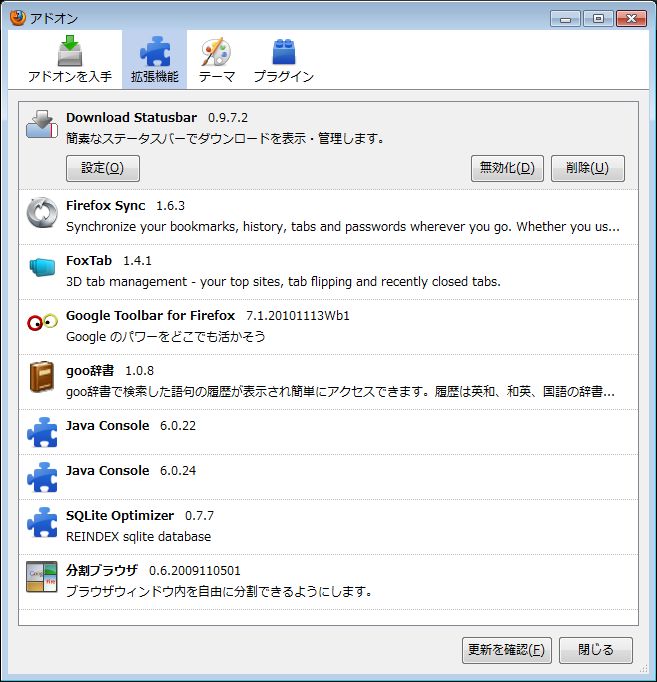Select the SQLite Optimizer 0.7.7 title

coord(140,515)
